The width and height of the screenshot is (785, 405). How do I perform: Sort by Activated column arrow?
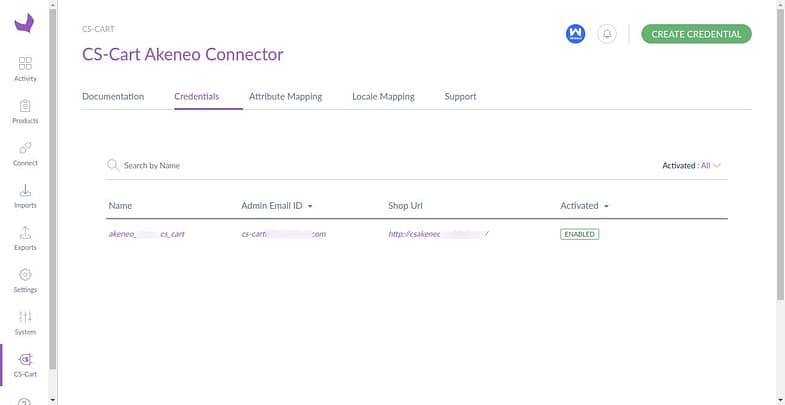[606, 206]
